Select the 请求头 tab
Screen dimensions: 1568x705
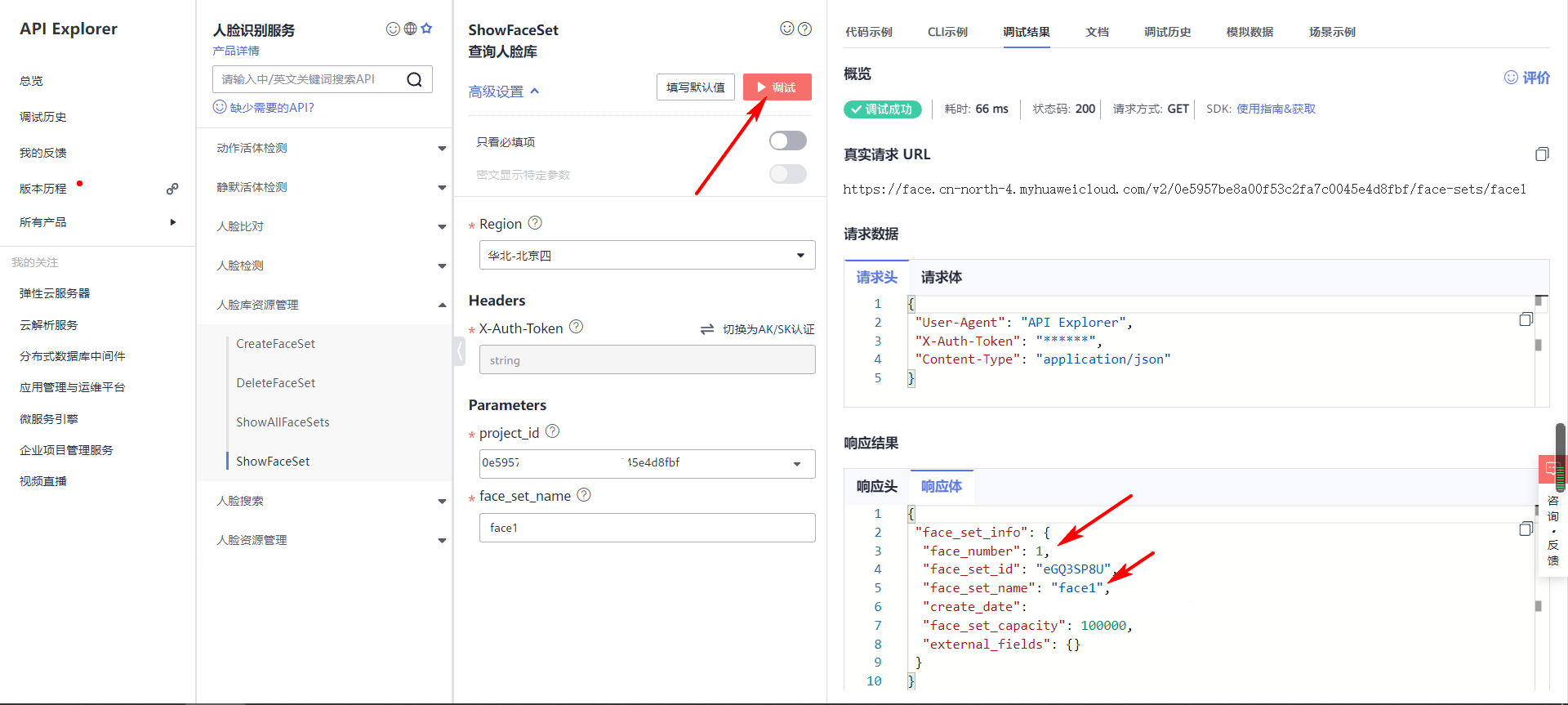pyautogui.click(x=876, y=277)
